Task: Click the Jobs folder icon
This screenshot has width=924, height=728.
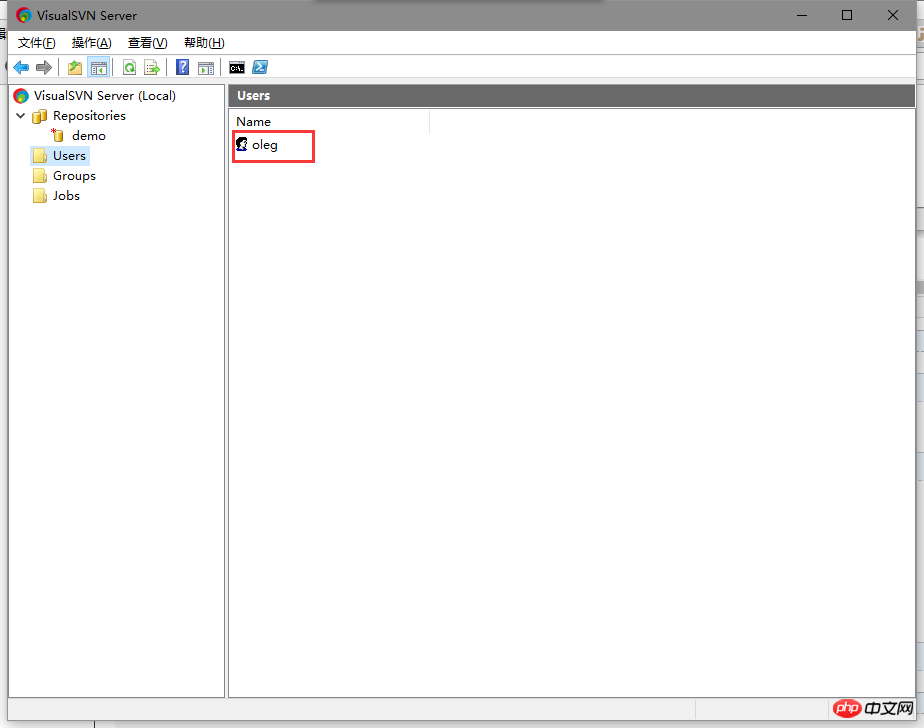Action: [39, 196]
